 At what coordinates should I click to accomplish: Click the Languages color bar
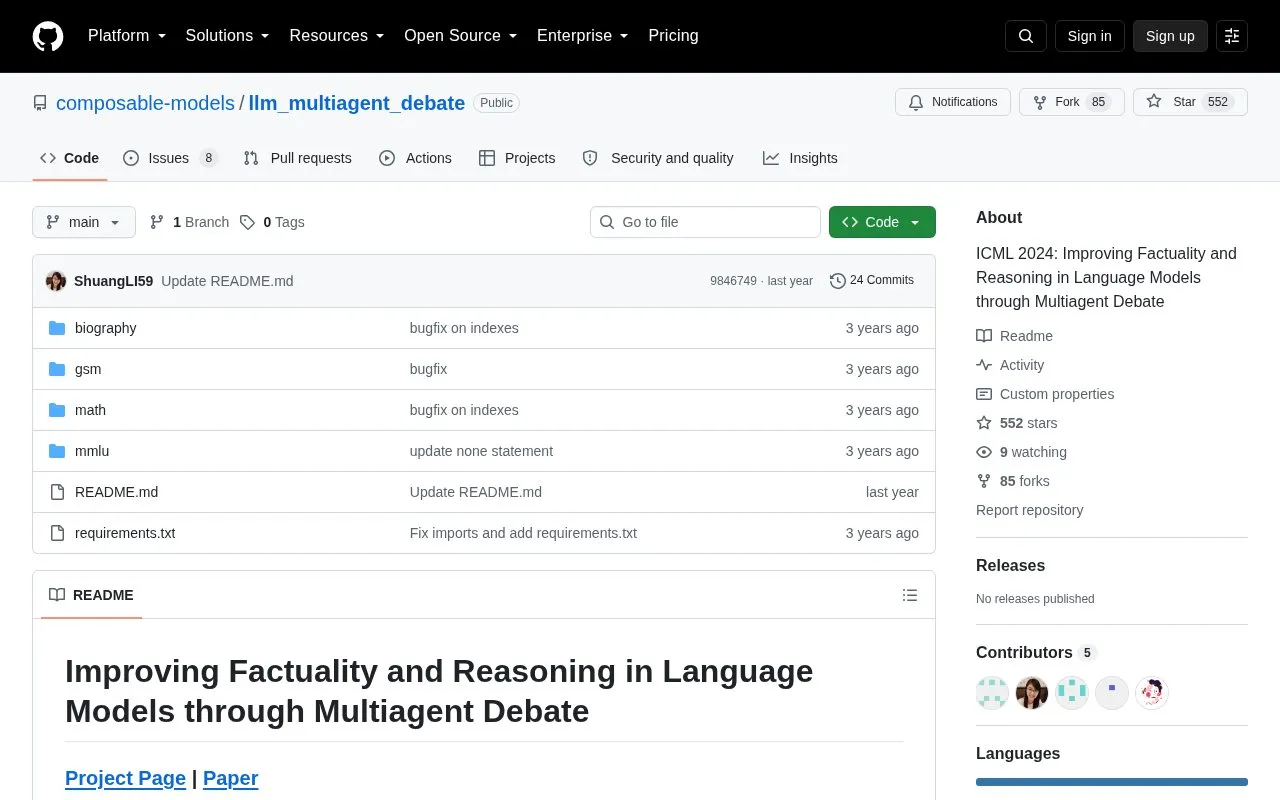point(1112,782)
